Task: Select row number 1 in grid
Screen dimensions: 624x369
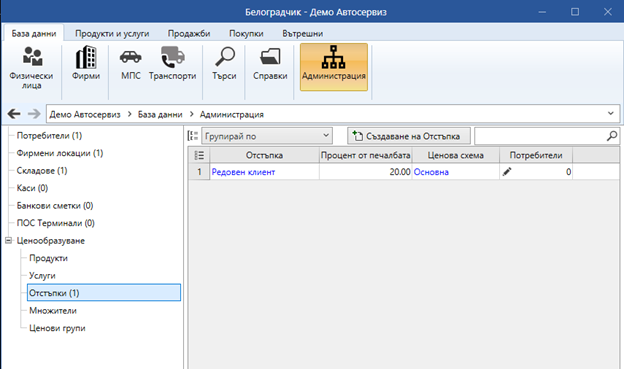Action: point(199,172)
